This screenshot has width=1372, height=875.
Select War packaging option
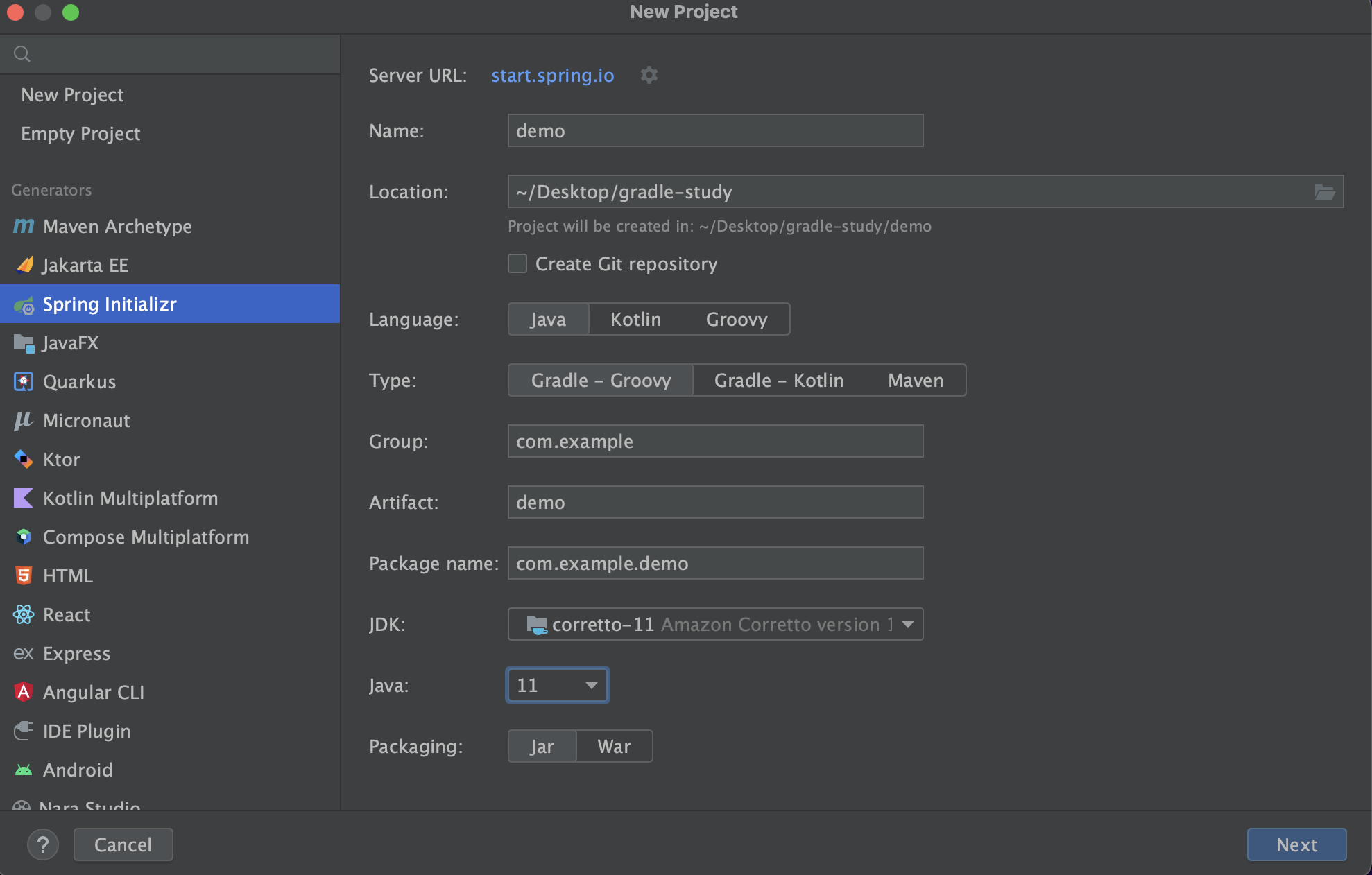point(614,746)
